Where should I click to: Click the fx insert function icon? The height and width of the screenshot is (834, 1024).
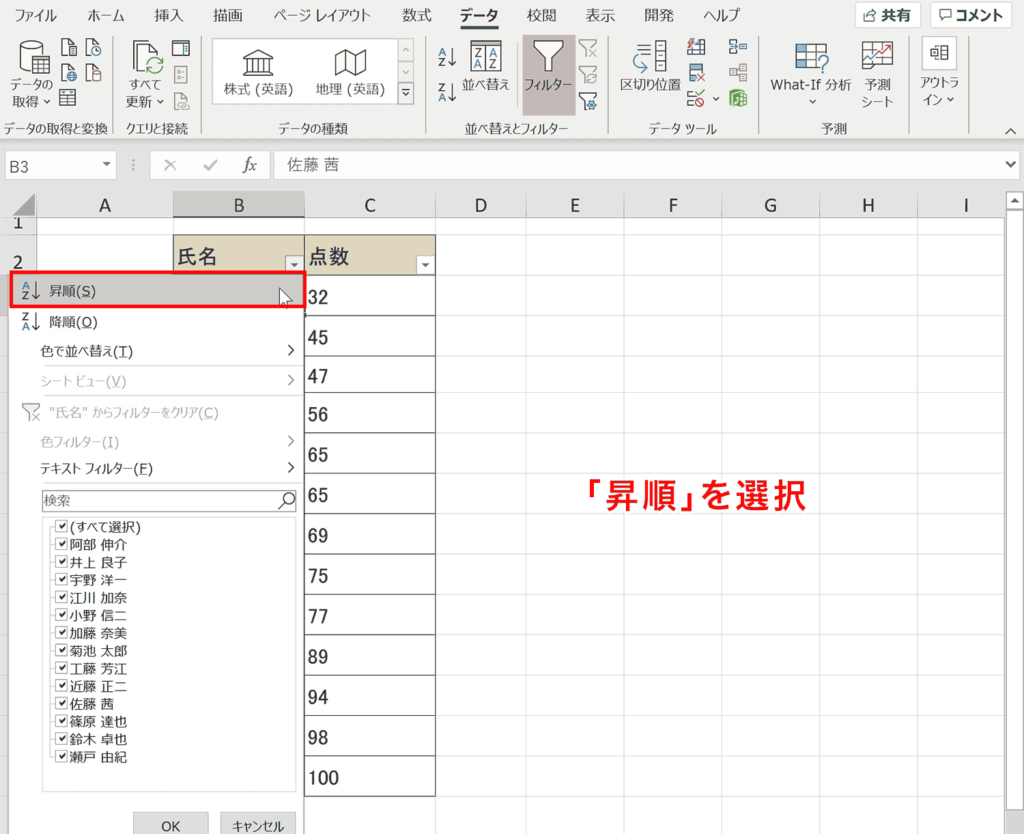tap(249, 165)
